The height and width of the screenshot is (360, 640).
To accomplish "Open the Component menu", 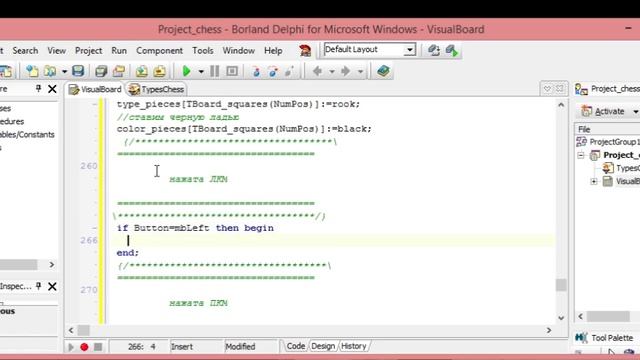I will [159, 51].
